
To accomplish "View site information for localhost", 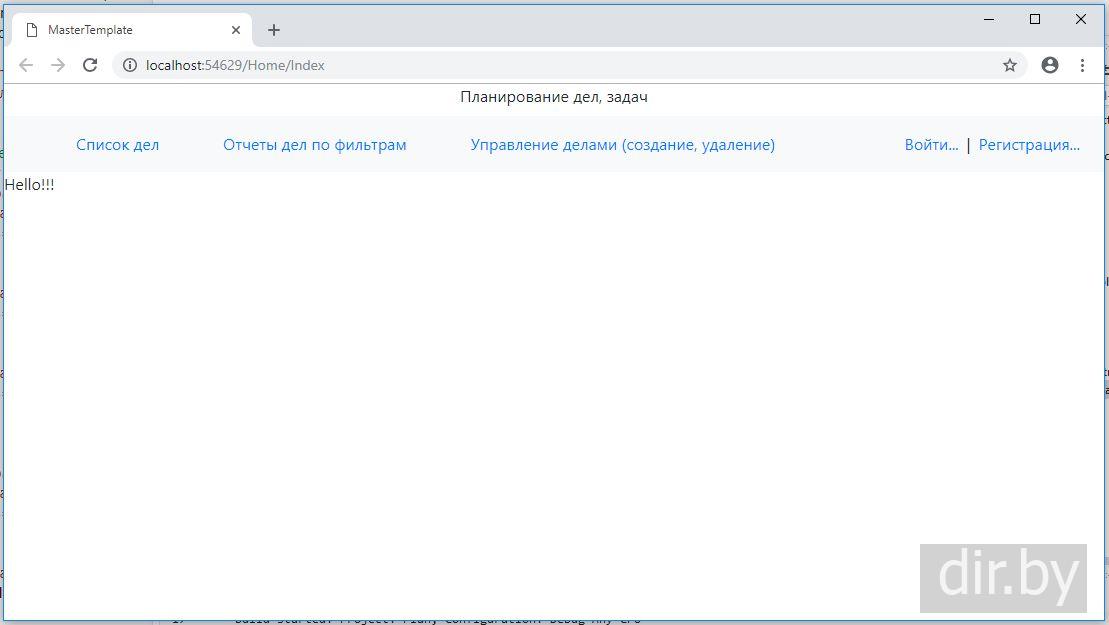I will [x=129, y=65].
